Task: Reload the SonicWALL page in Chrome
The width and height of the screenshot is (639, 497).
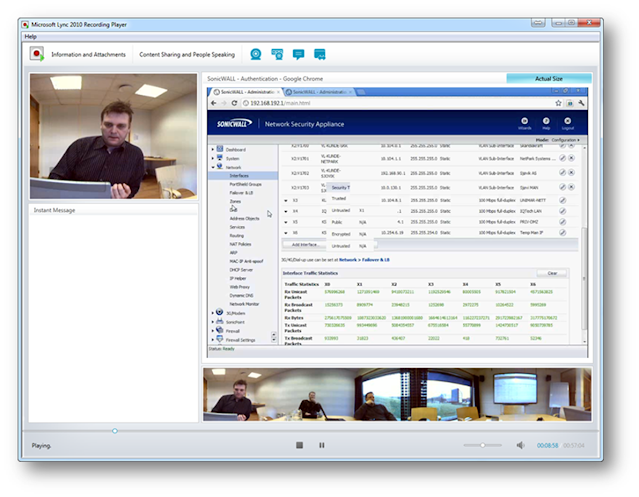Action: click(234, 103)
